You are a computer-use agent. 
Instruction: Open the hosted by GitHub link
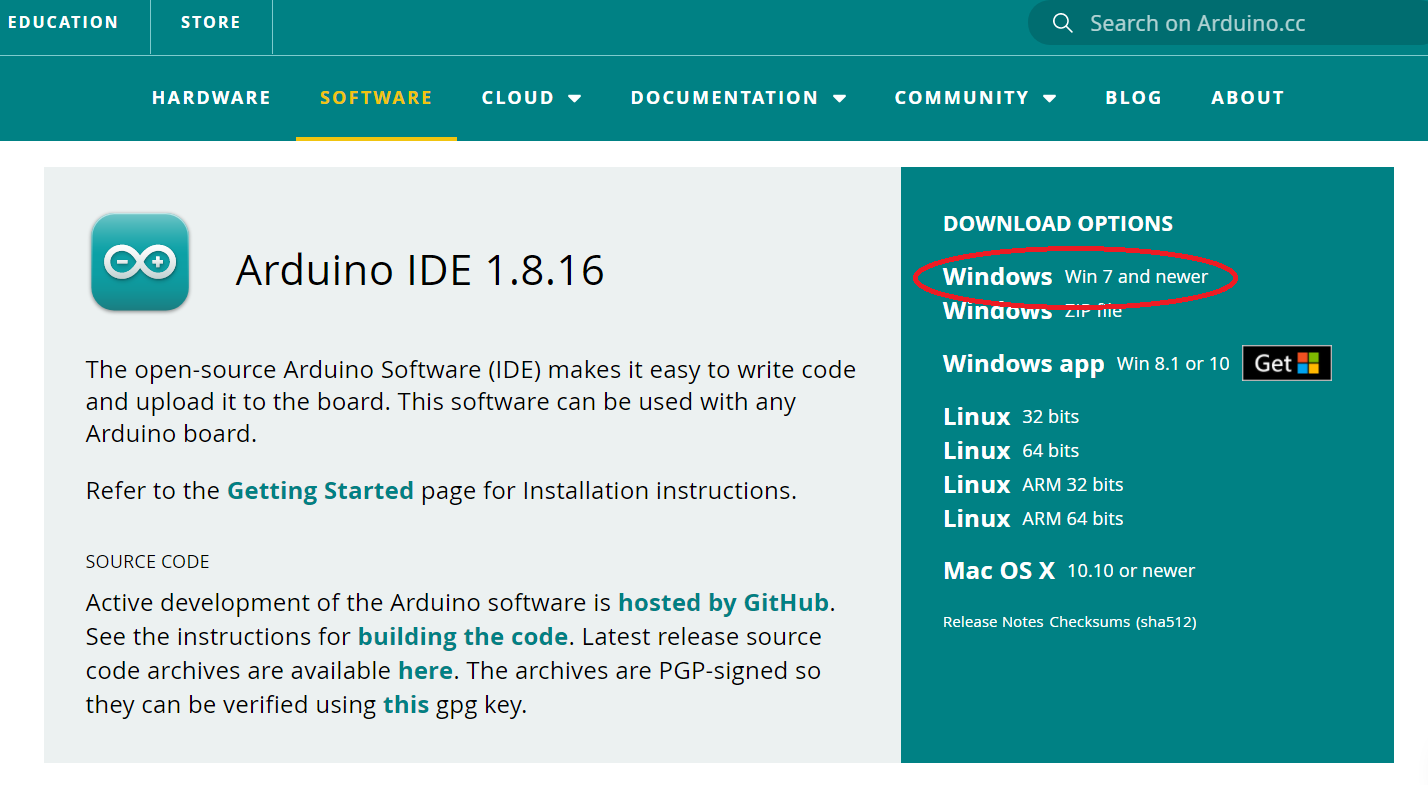click(x=724, y=603)
